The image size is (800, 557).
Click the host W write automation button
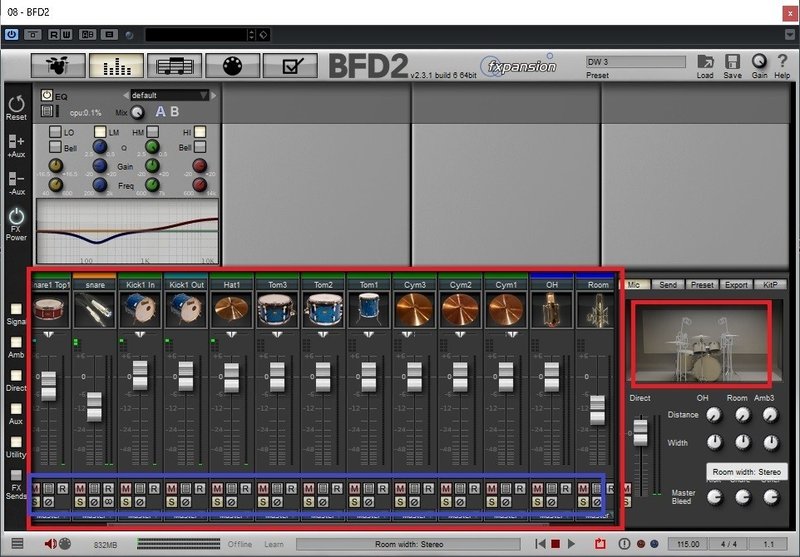(x=66, y=35)
